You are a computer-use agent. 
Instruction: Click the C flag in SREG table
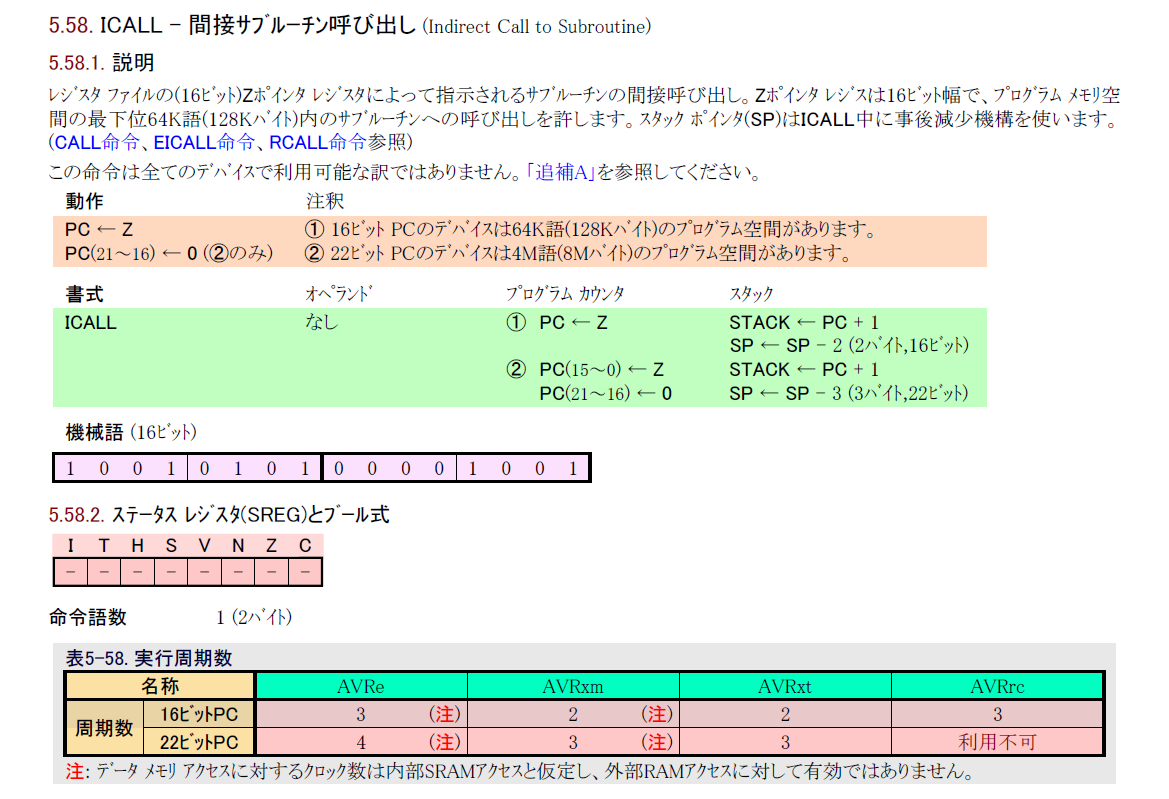(x=305, y=545)
